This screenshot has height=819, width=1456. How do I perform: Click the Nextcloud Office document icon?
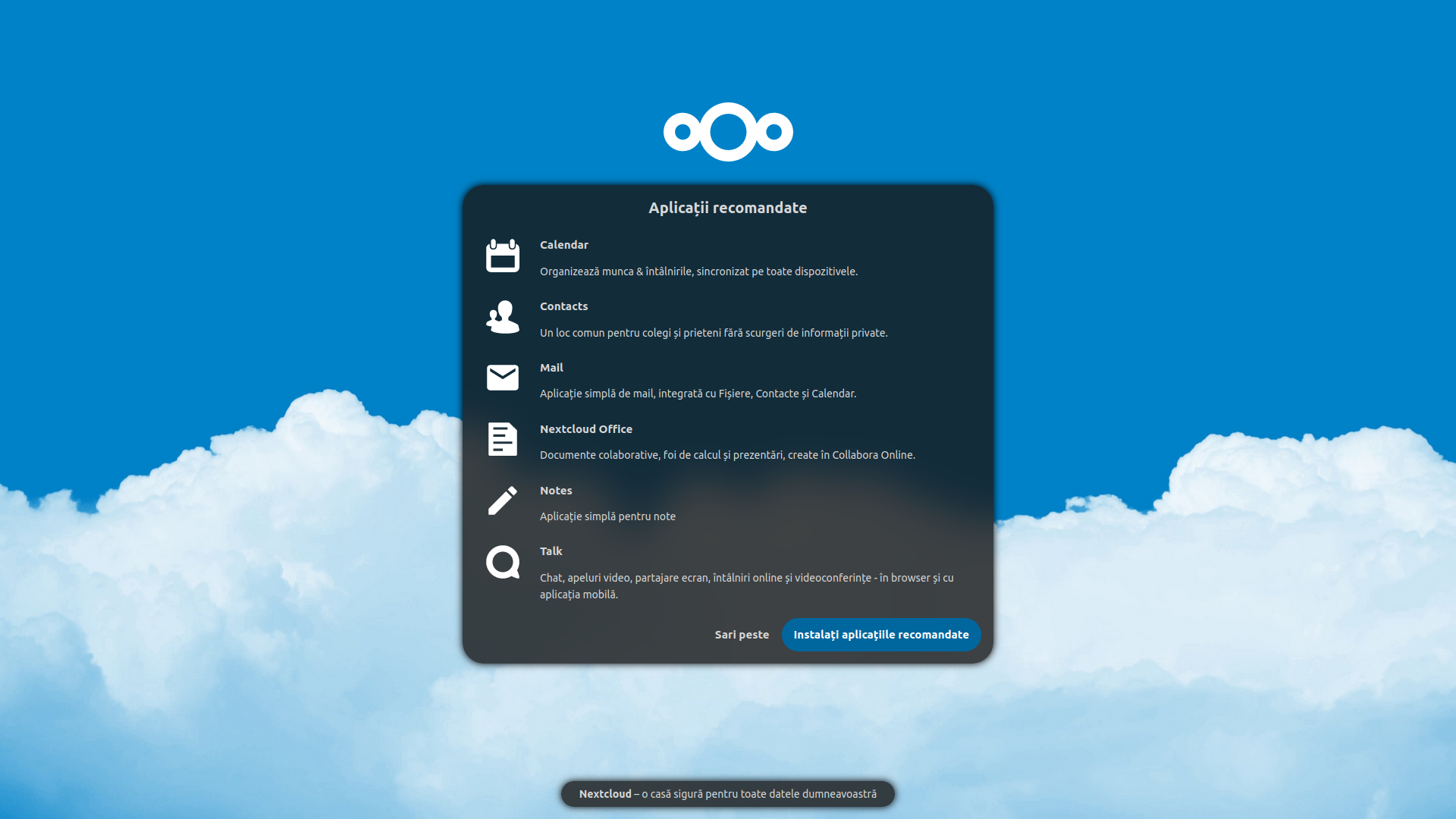(x=503, y=439)
